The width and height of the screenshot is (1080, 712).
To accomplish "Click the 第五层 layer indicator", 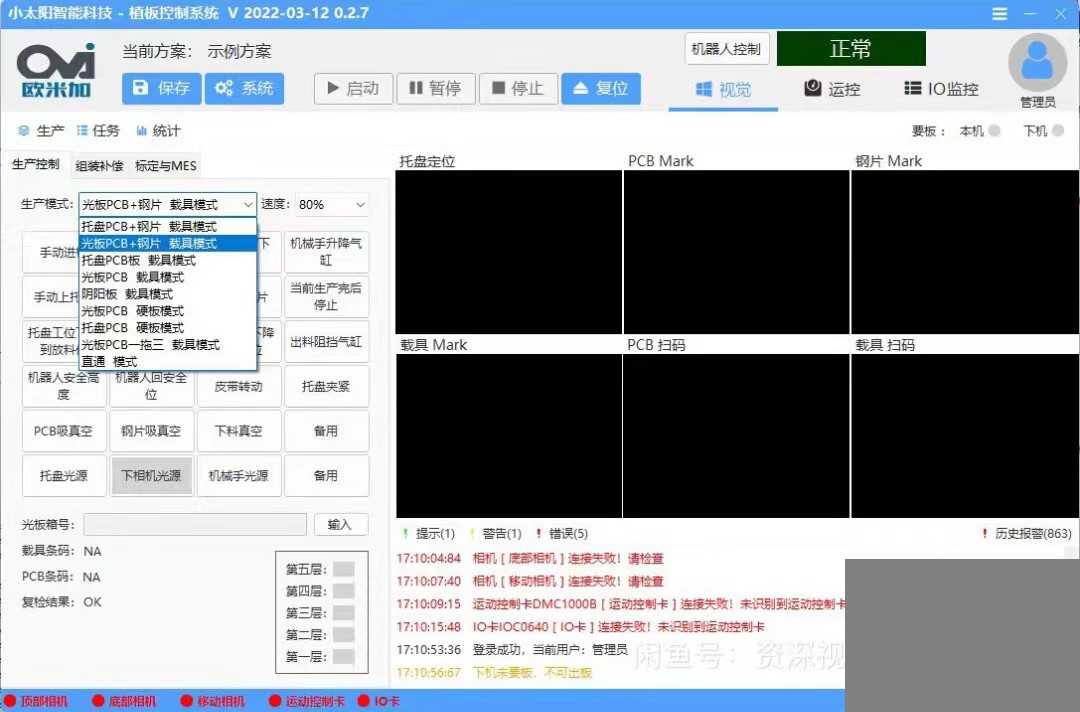I will click(344, 569).
